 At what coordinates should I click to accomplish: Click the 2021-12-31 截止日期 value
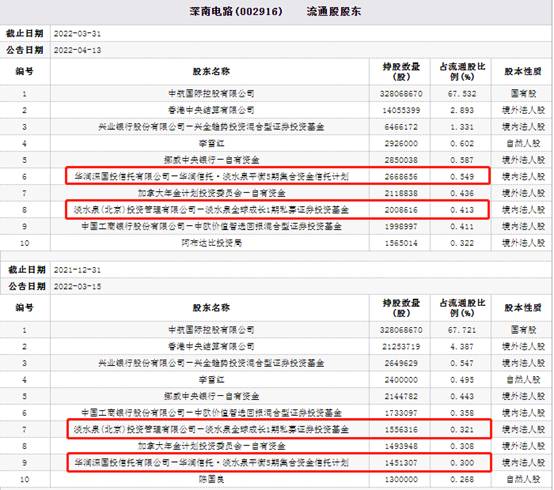click(77, 270)
